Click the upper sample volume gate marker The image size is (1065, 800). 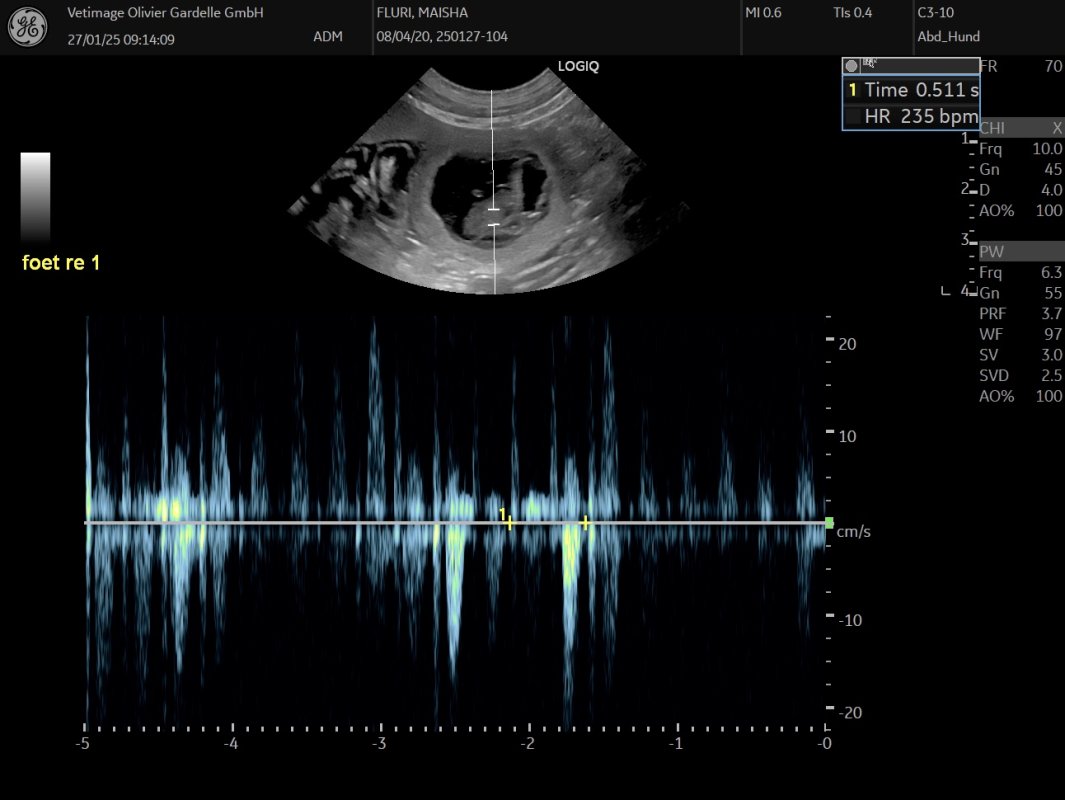[492, 210]
